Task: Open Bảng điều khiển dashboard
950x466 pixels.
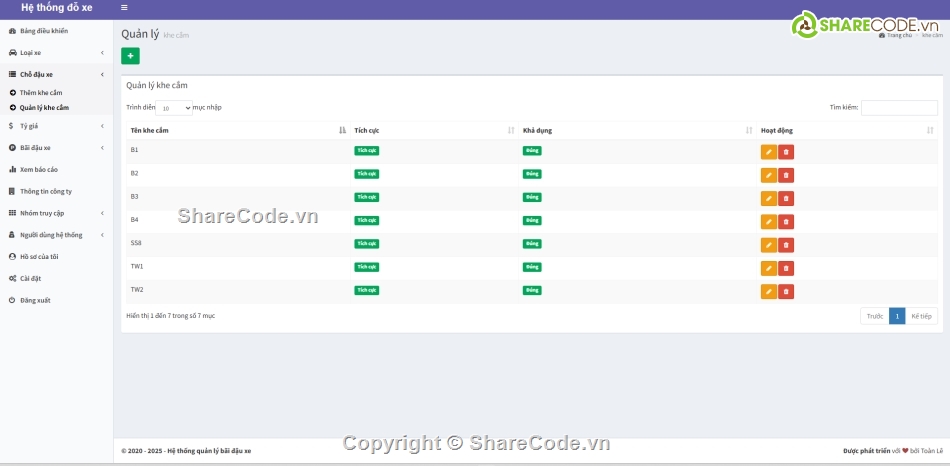Action: [56, 31]
